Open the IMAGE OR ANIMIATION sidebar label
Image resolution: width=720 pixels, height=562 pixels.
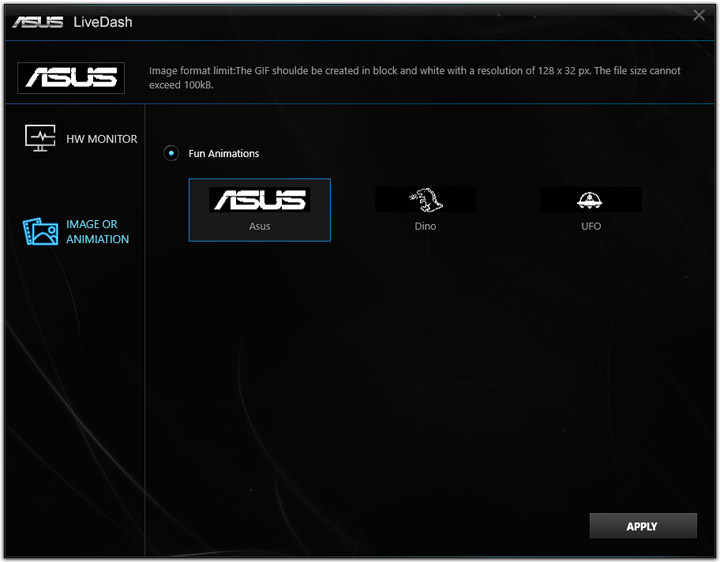pyautogui.click(x=97, y=231)
